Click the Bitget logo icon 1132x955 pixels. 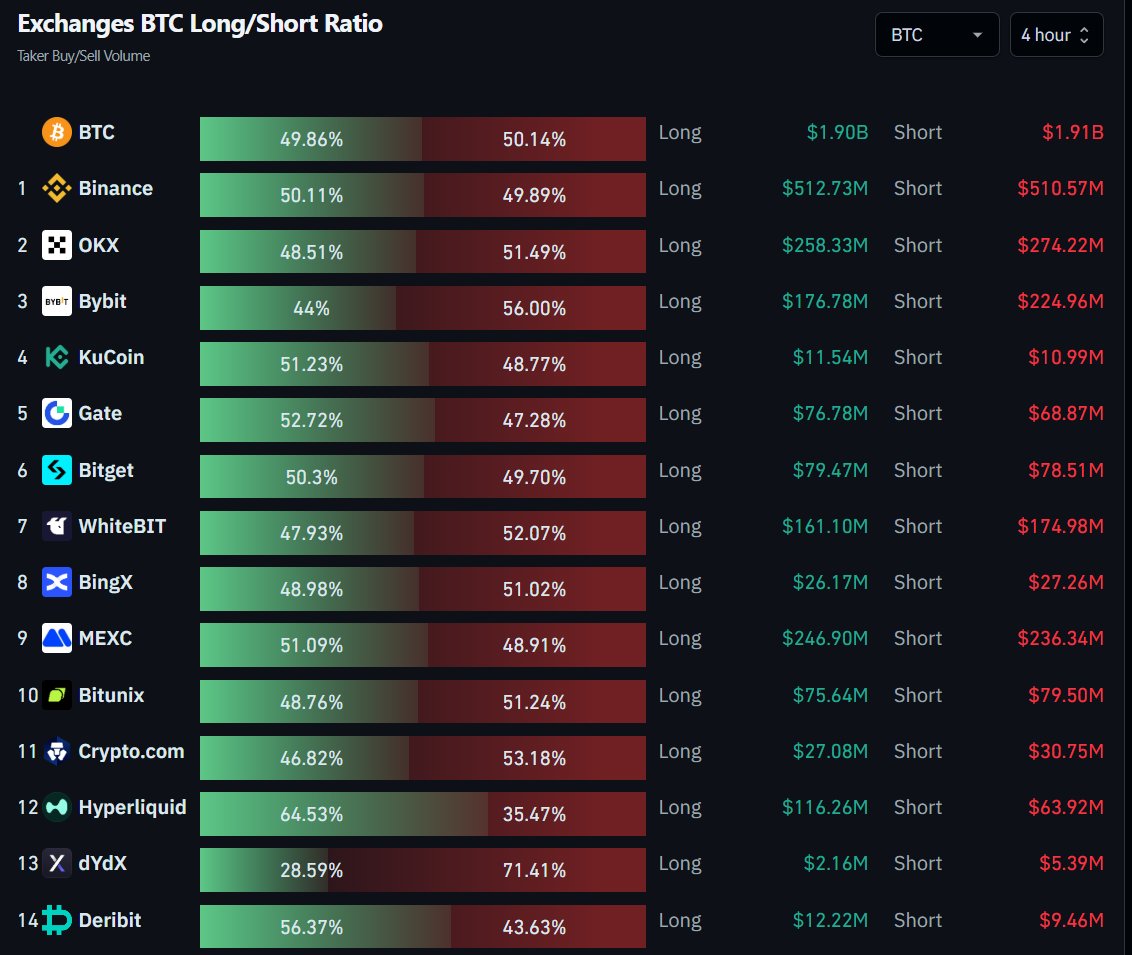56,470
